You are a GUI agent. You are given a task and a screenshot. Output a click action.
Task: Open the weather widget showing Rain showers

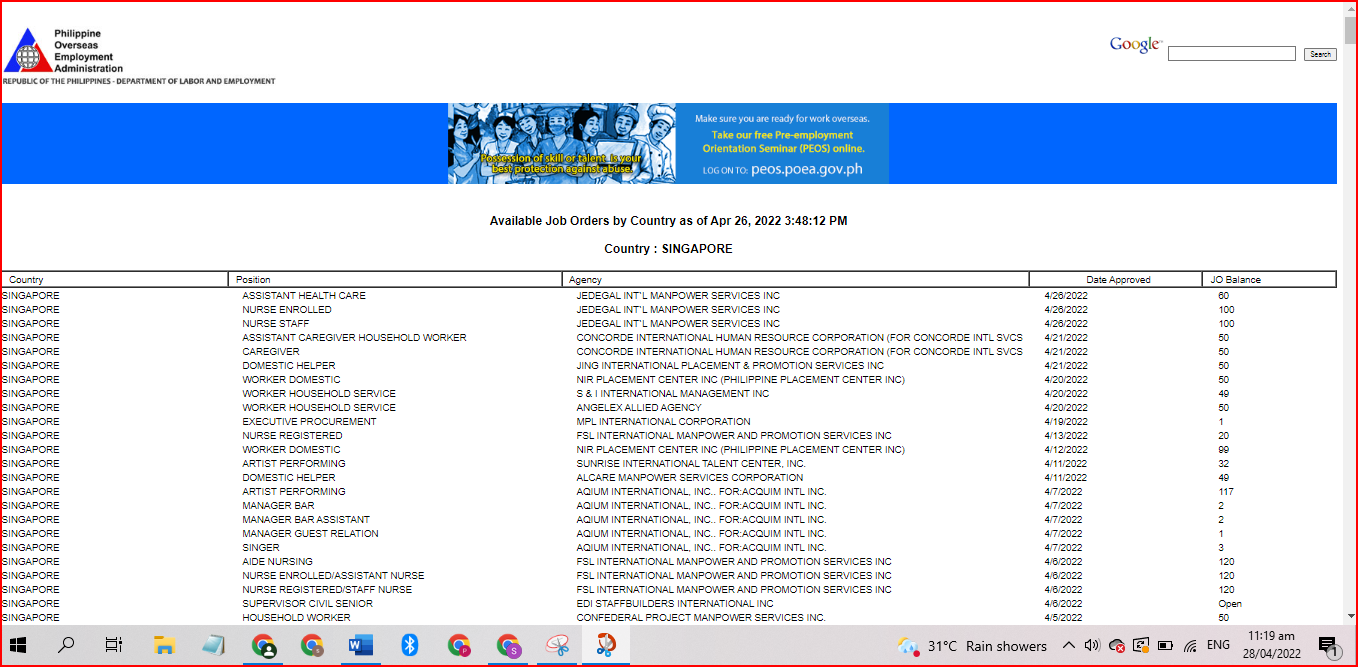(972, 646)
